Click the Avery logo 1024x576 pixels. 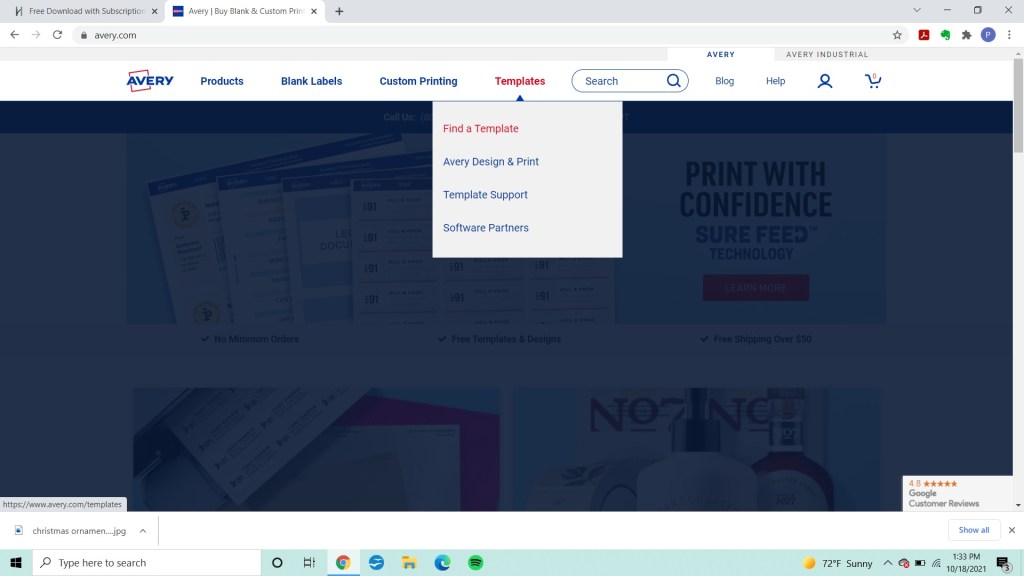pos(150,81)
